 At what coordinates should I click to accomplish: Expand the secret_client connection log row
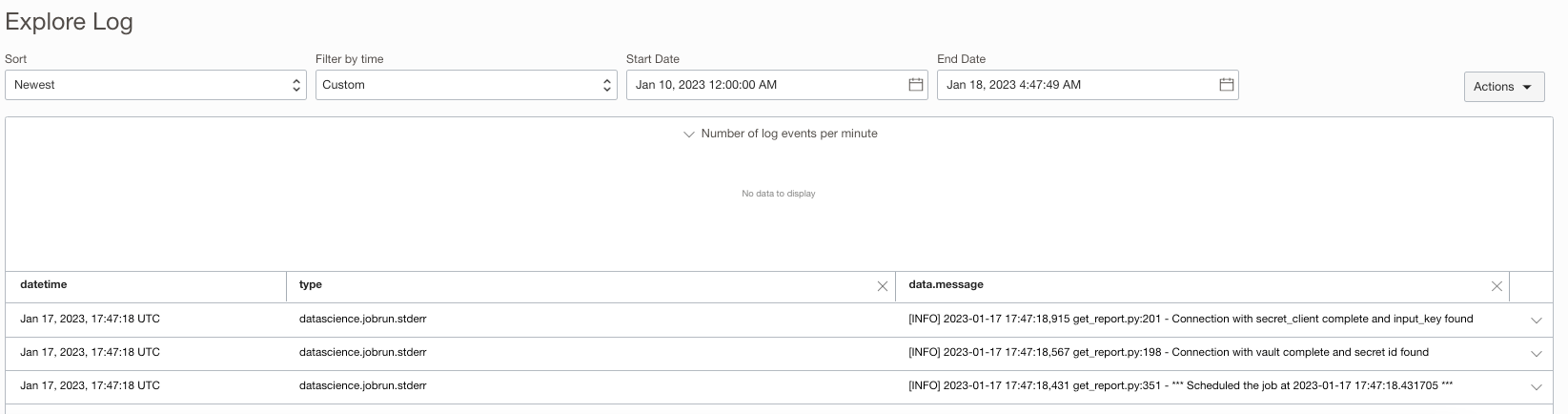(x=1536, y=321)
